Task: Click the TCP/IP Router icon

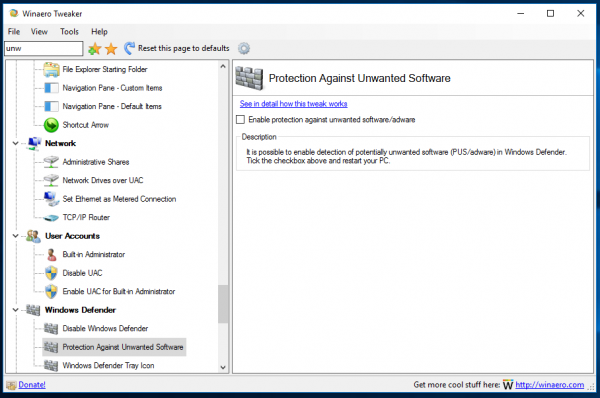Action: tap(51, 218)
